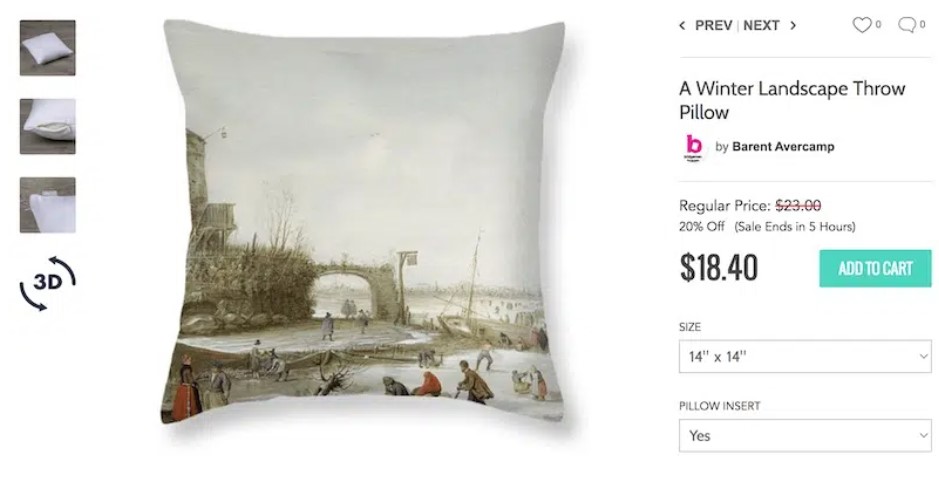Go to PREV product

(713, 25)
